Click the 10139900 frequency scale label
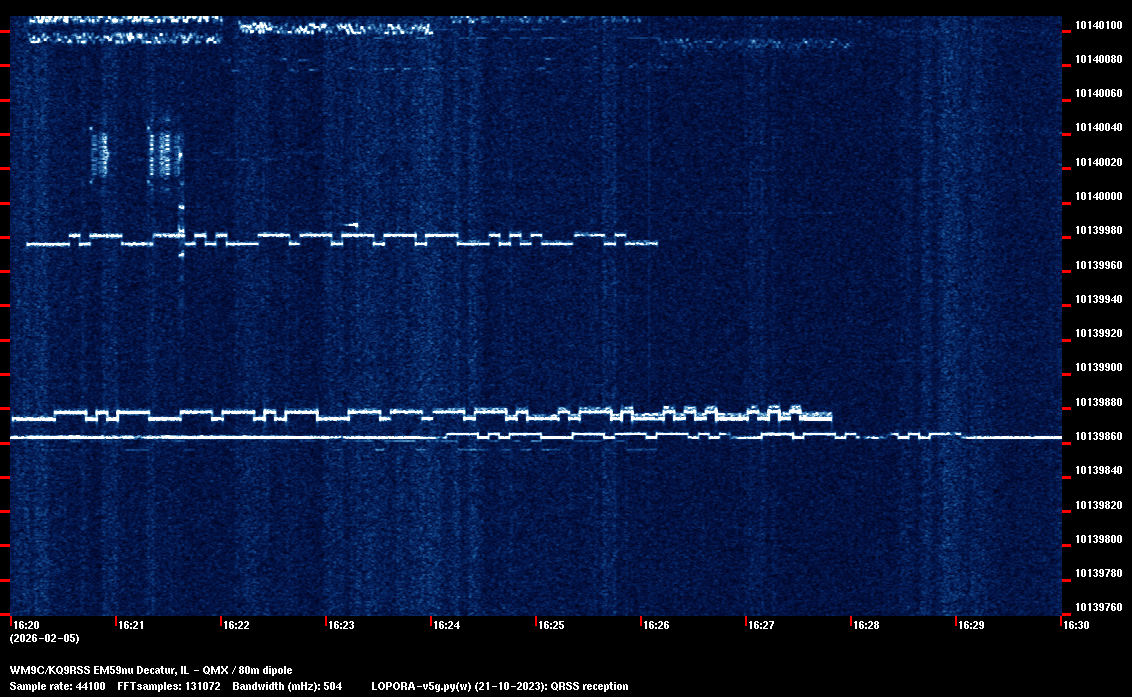The image size is (1132, 697). [x=1098, y=368]
